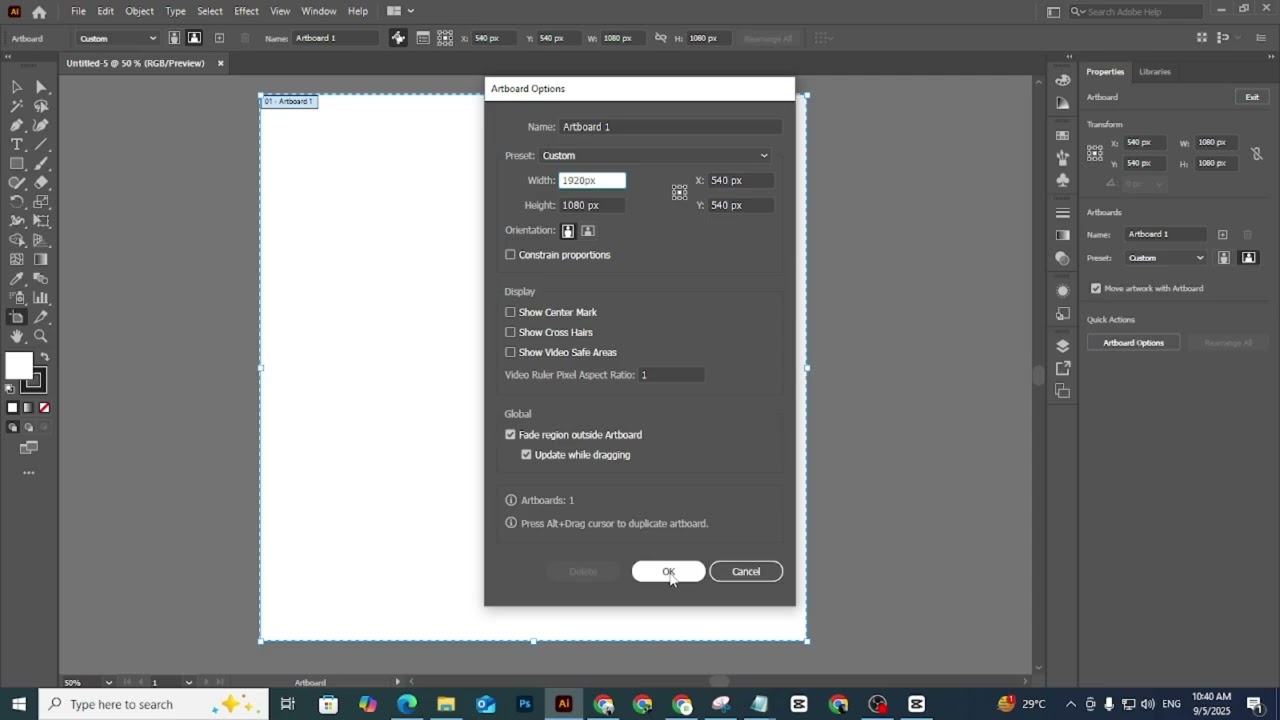The image size is (1280, 720).
Task: Open the Effect menu
Action: 246,11
